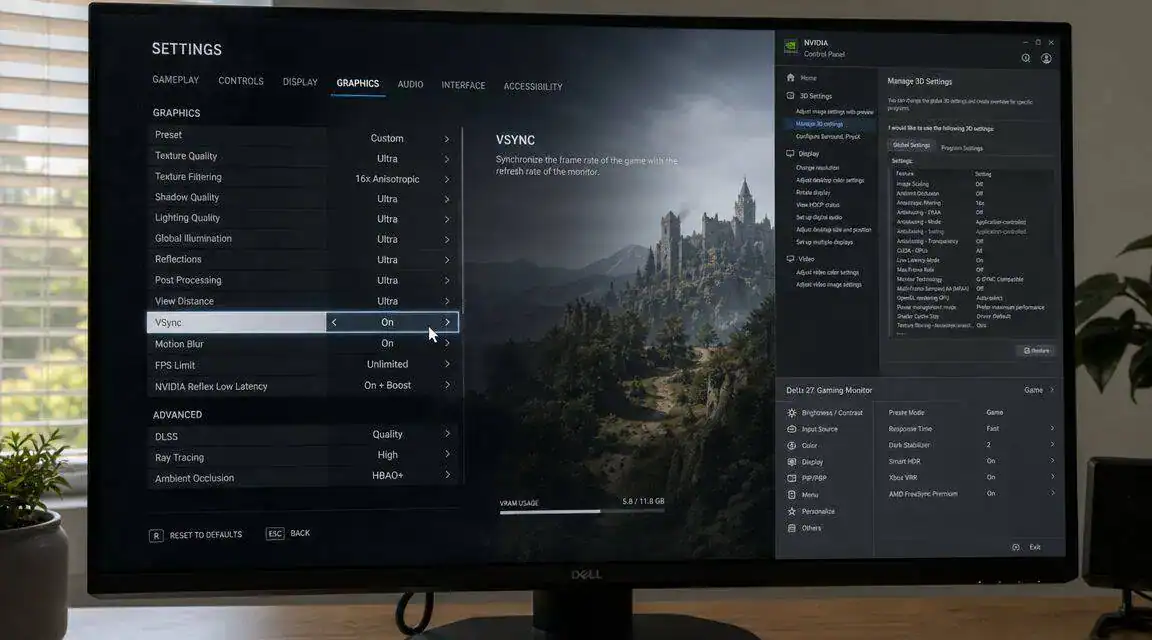The image size is (1152, 640).
Task: Select the Personalize star icon
Action: (x=792, y=511)
